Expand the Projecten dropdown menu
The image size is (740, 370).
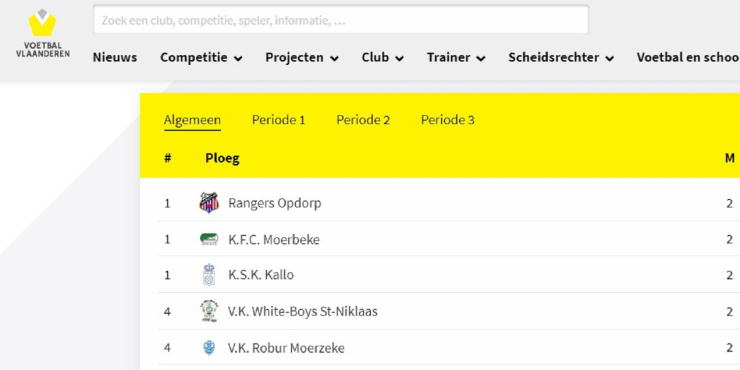pos(302,58)
